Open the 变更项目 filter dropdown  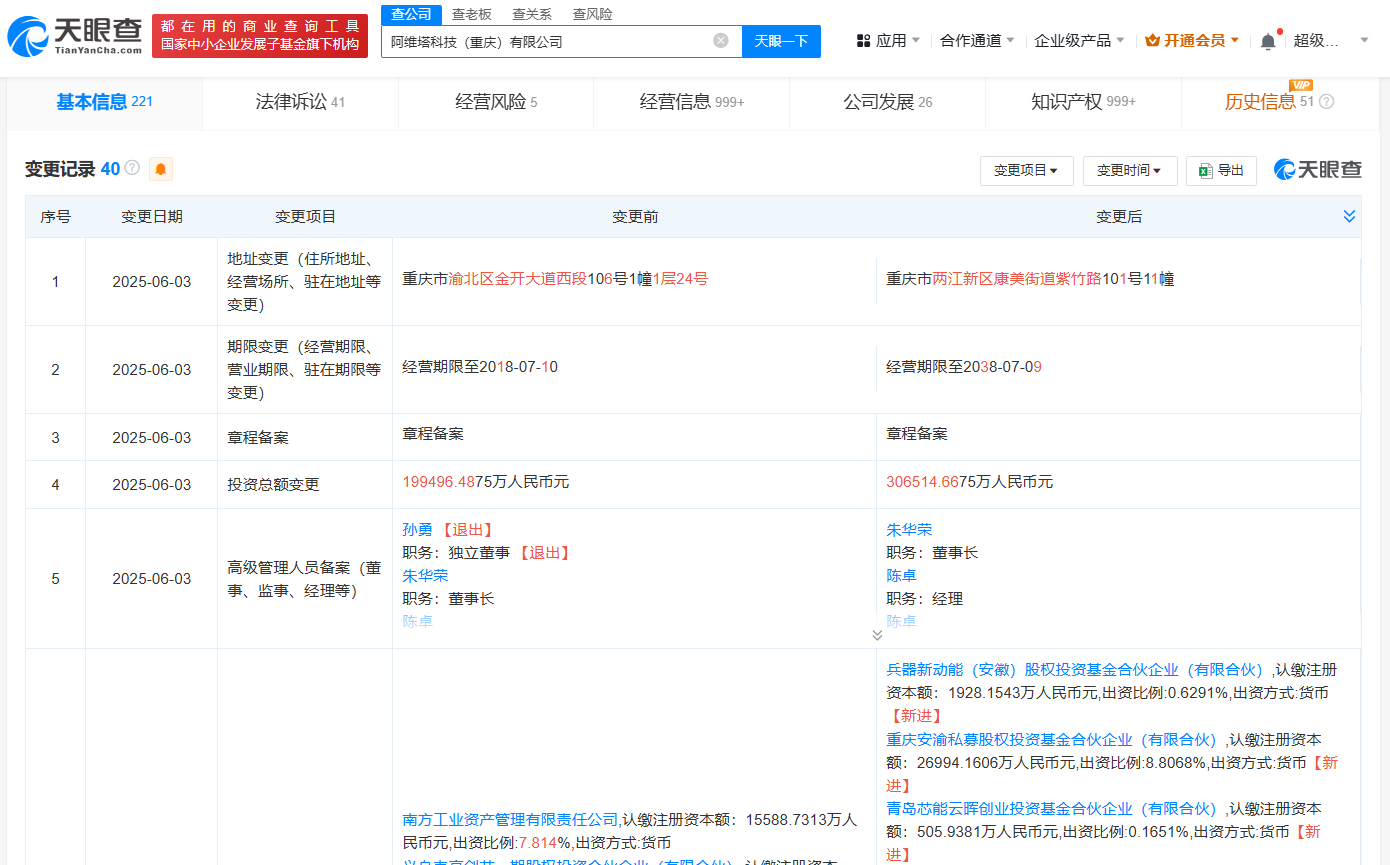(x=1026, y=171)
